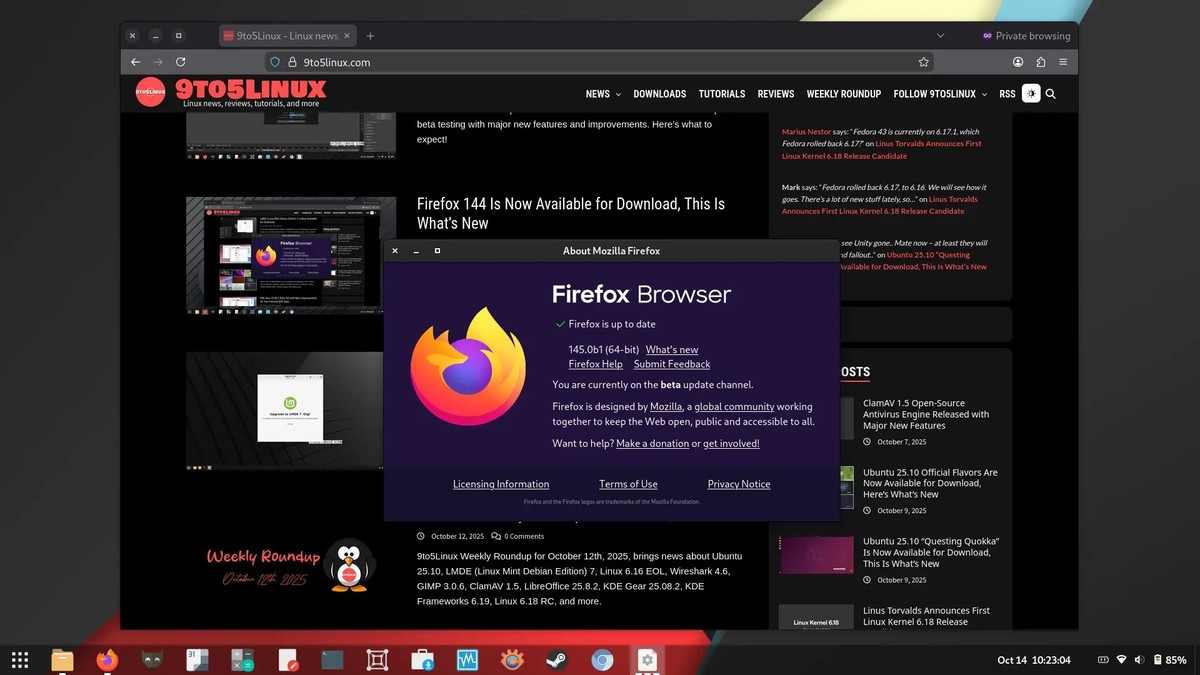Open the extensions panel in Firefox toolbar
The height and width of the screenshot is (675, 1200).
1040,61
